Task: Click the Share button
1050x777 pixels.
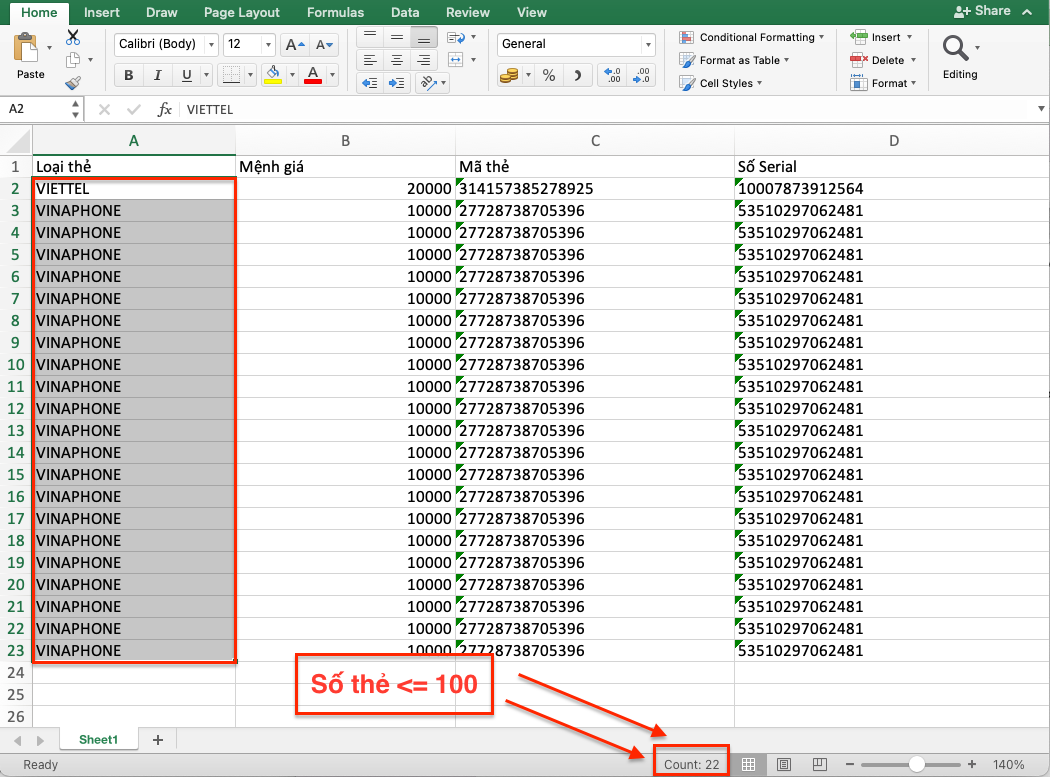Action: [x=982, y=11]
